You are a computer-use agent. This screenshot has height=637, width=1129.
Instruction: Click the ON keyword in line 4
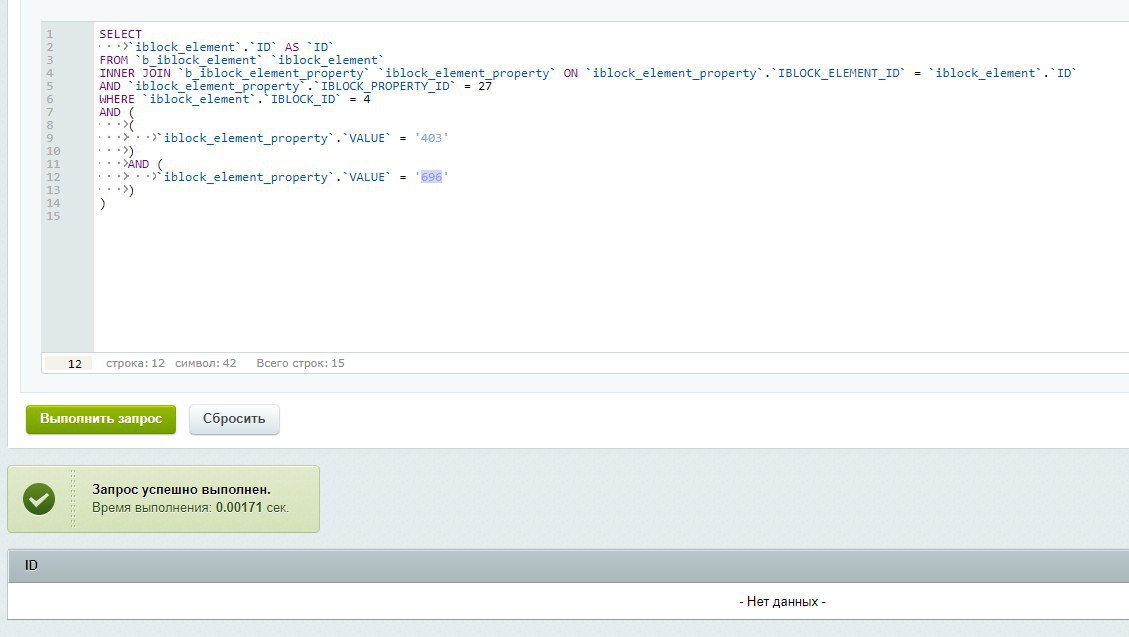[570, 73]
